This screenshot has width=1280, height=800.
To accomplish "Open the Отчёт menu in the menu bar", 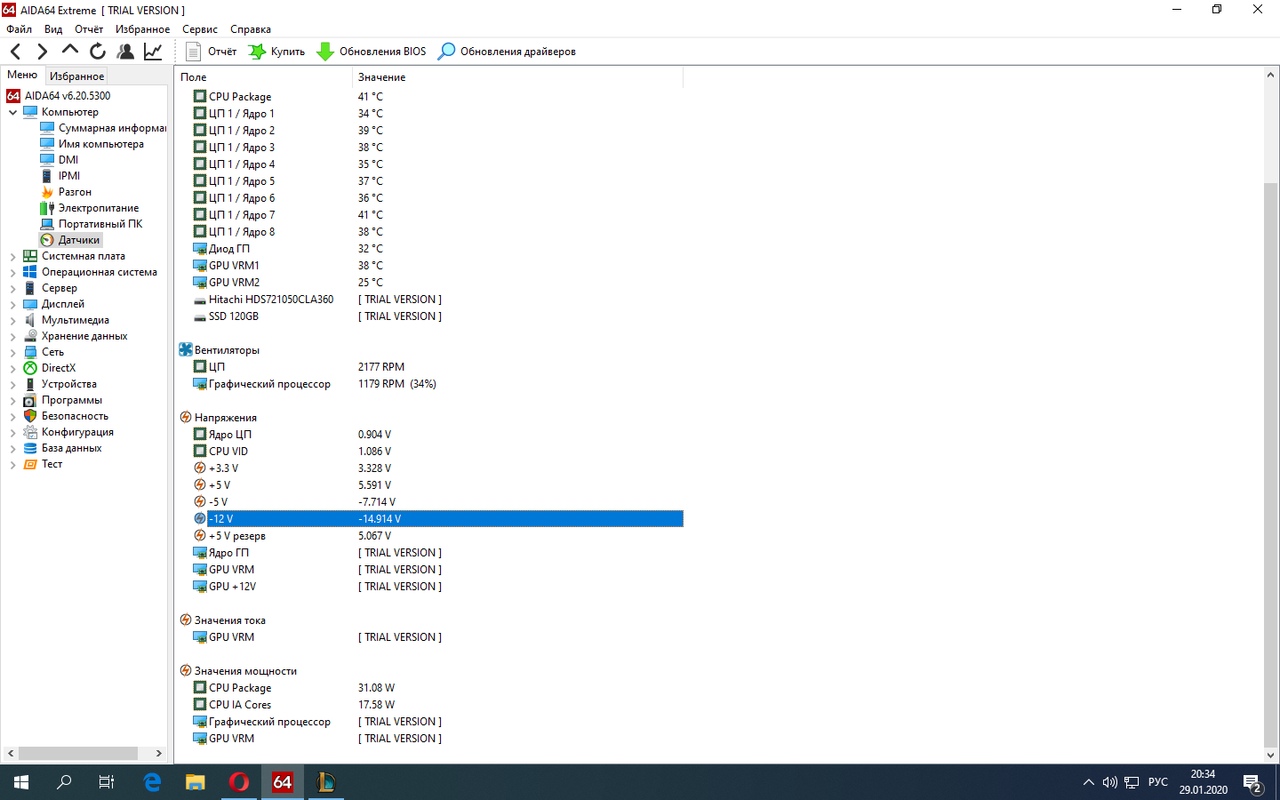I will tap(89, 29).
